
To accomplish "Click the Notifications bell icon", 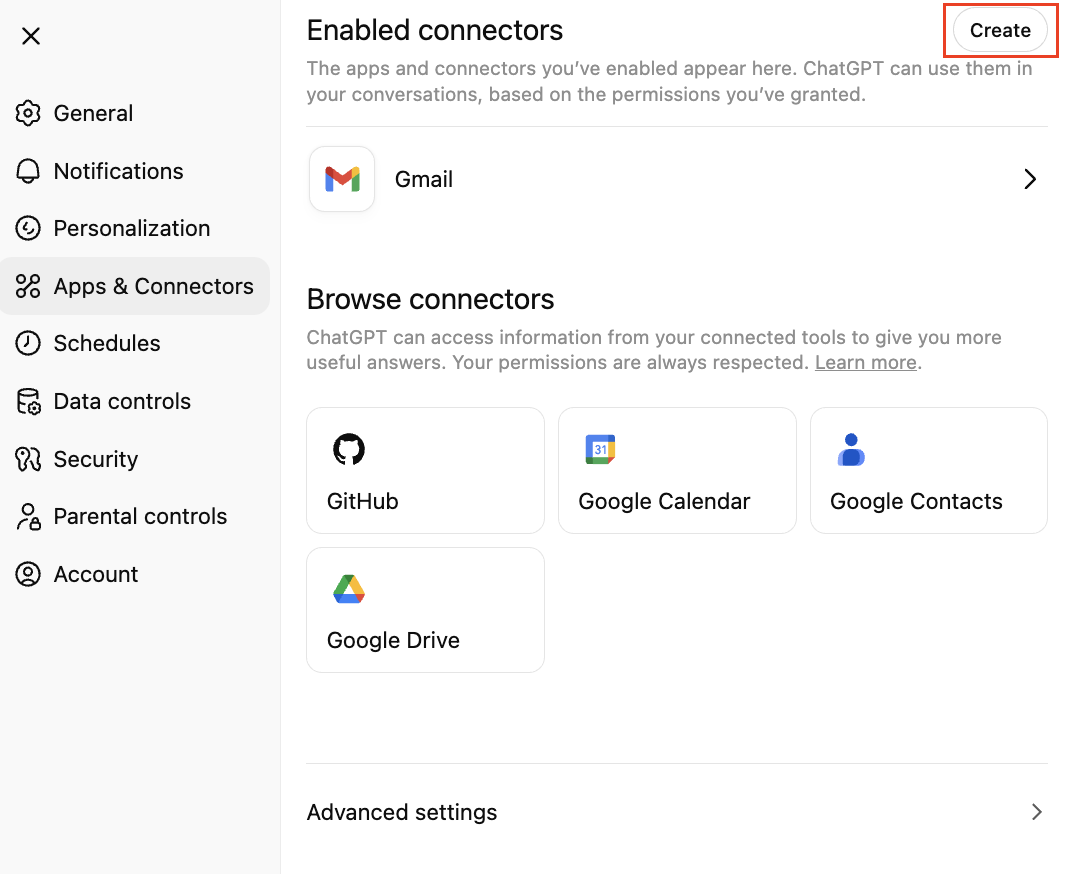I will point(29,171).
